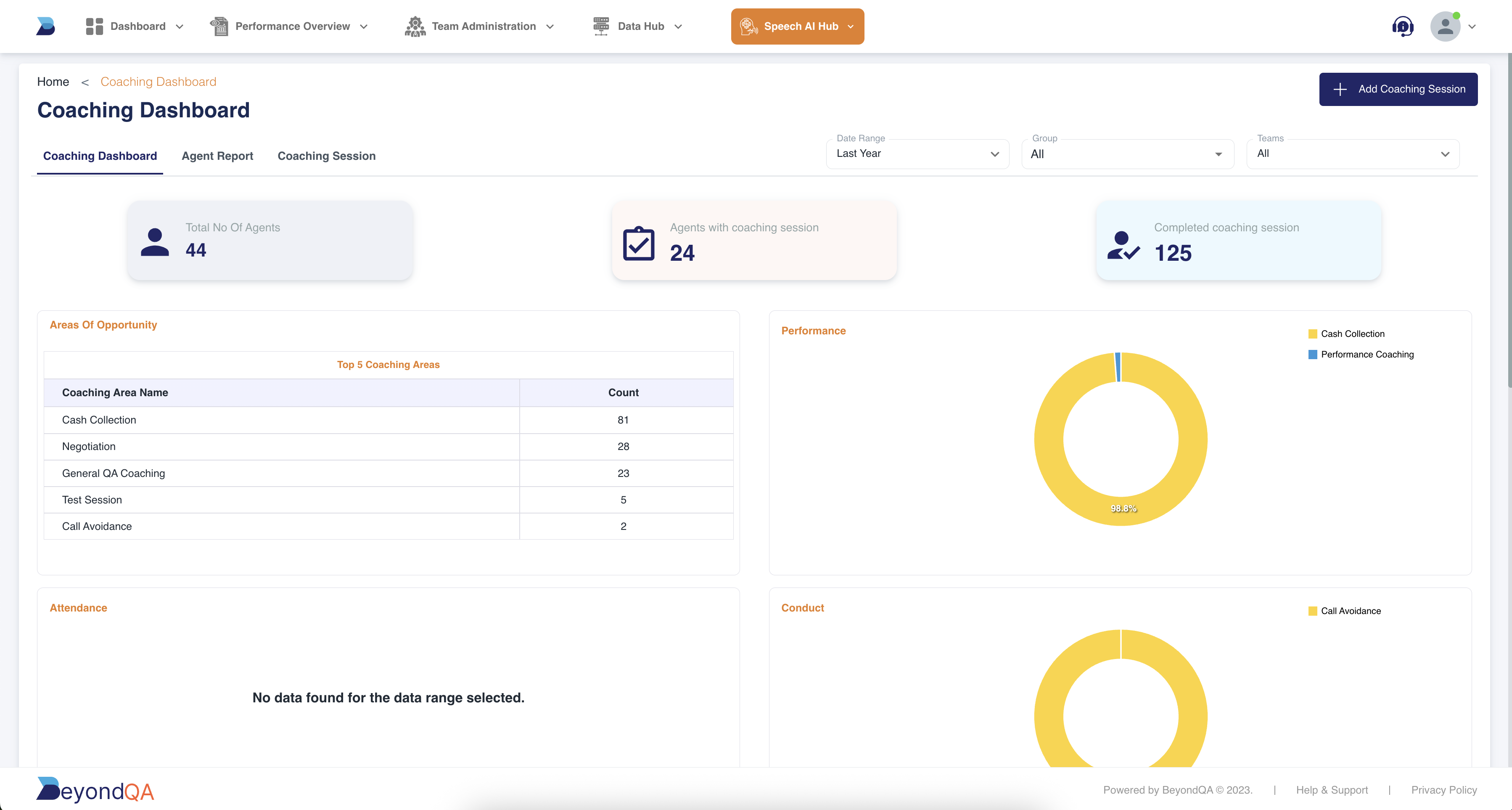Click the Add Coaching Session button
Screen dimensions: 1512x810
(x=1398, y=89)
